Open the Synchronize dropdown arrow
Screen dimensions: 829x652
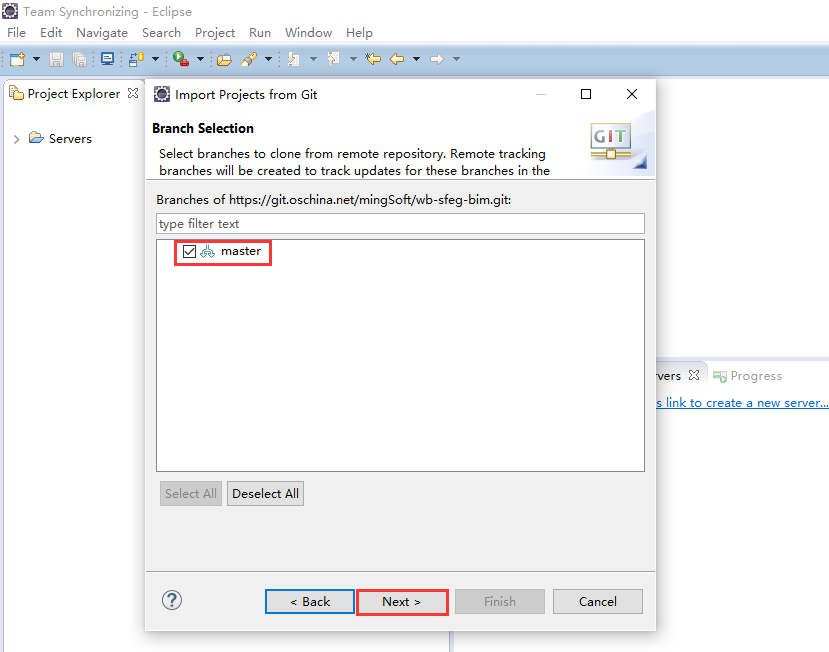pos(155,59)
